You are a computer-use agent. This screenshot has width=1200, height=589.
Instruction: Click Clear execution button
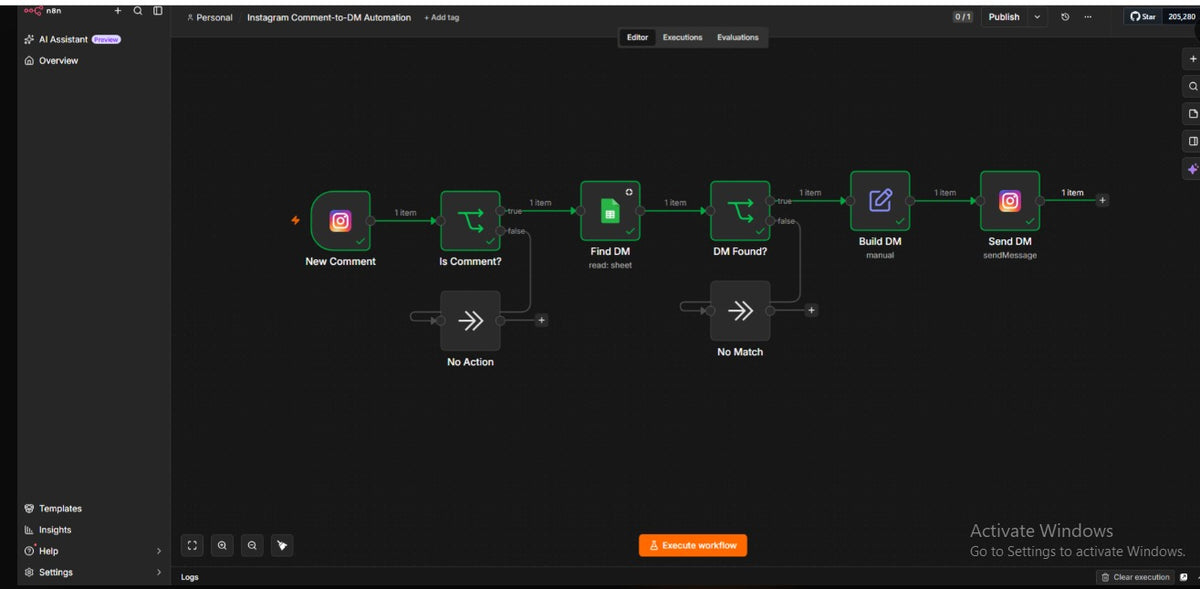point(1135,577)
